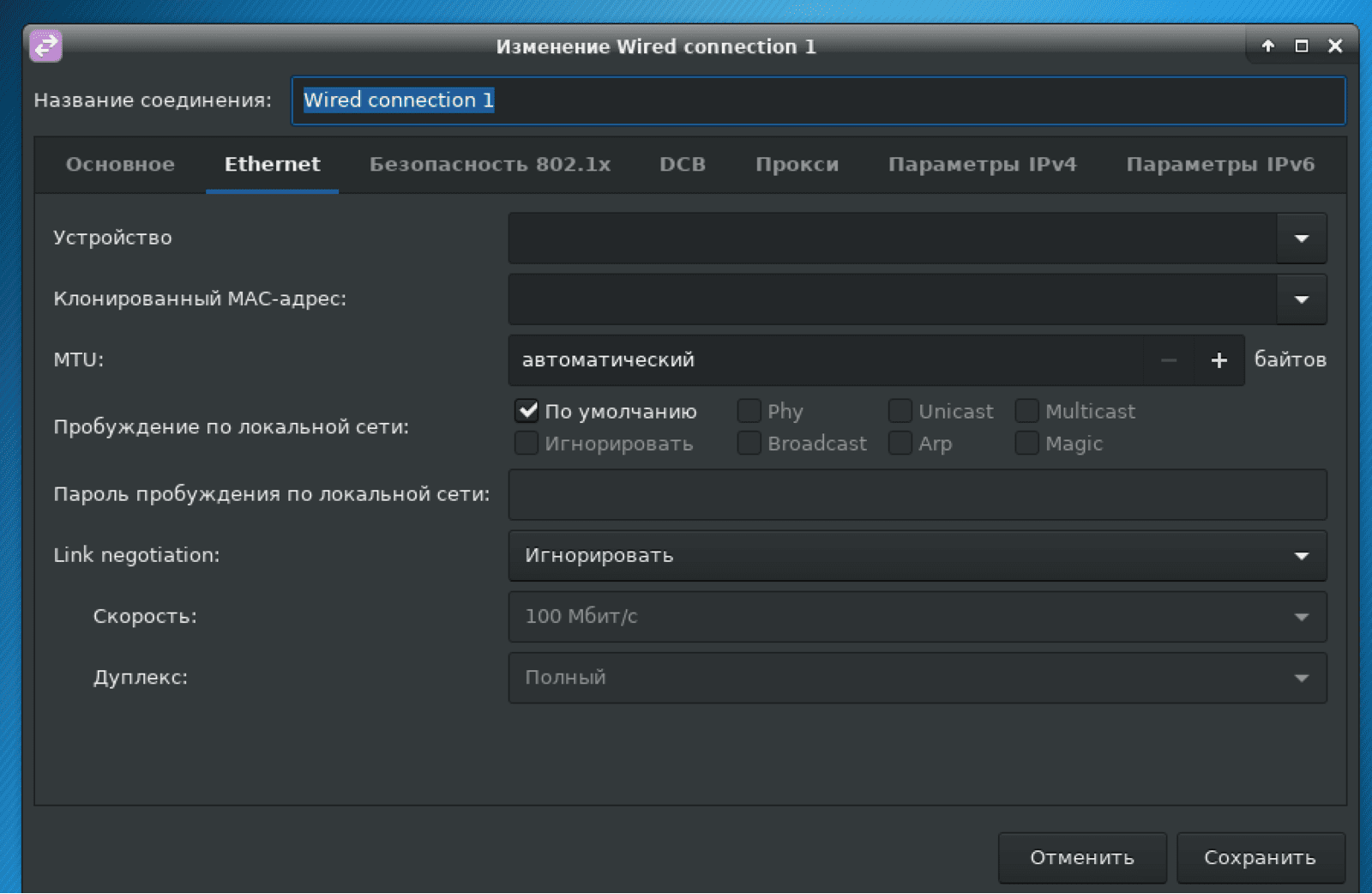Screen dimensions: 1372x894
Task: Uncheck the 'По умолчанию' wake-on-LAN checkbox
Action: (527, 411)
